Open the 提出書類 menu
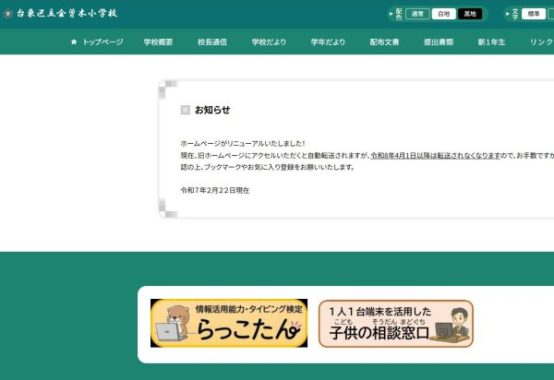The height and width of the screenshot is (380, 554). [438, 42]
